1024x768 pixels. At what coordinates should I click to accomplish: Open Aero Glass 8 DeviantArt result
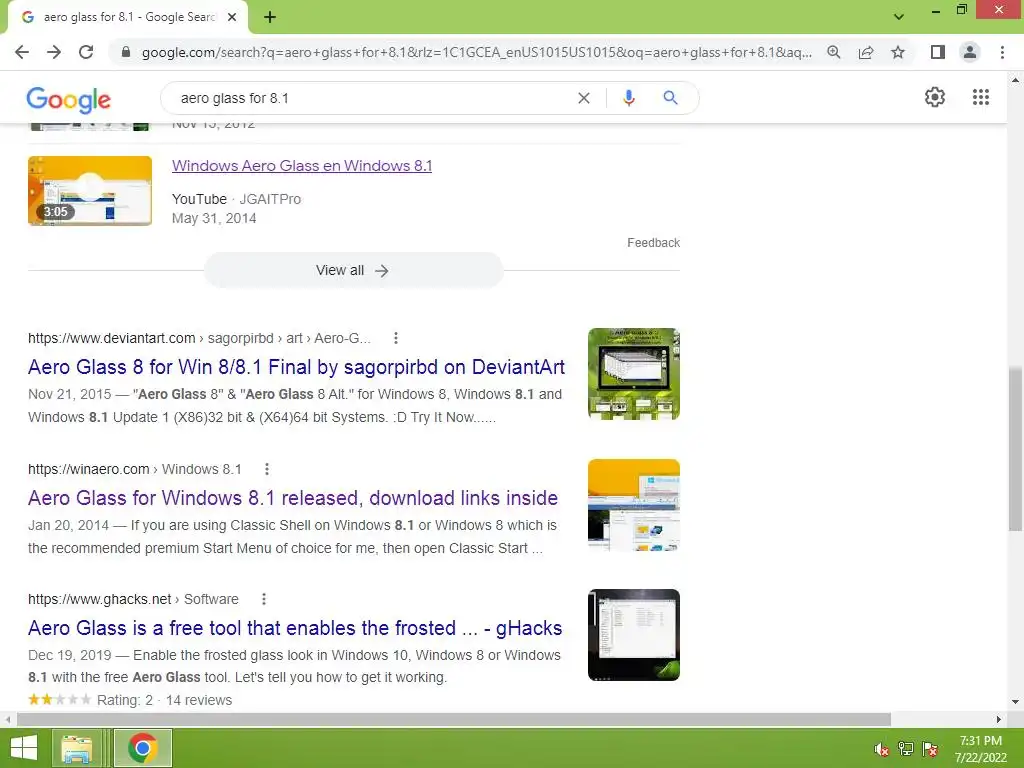296,367
